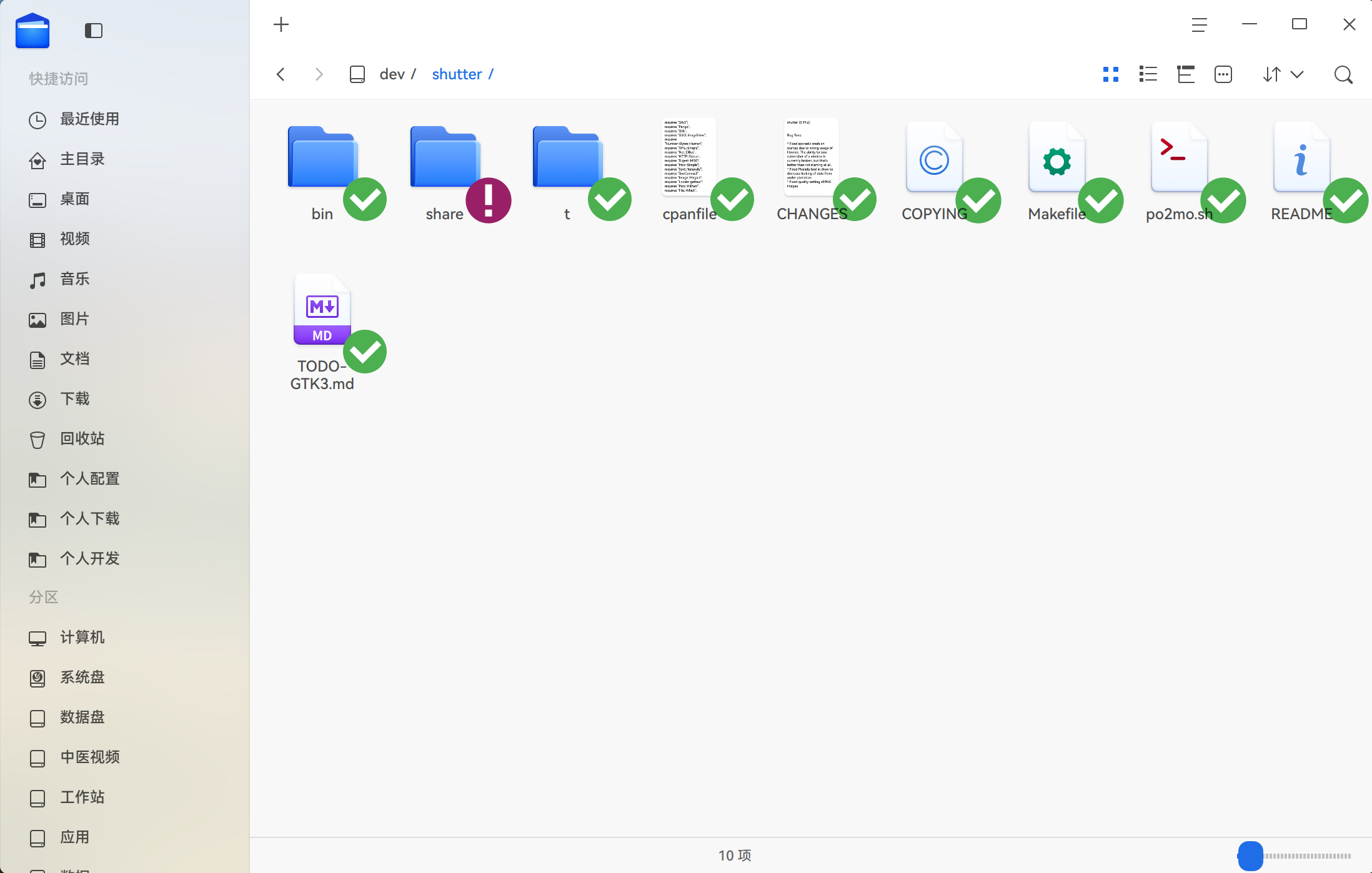Open the more view options menu
This screenshot has width=1372, height=873.
point(1223,74)
